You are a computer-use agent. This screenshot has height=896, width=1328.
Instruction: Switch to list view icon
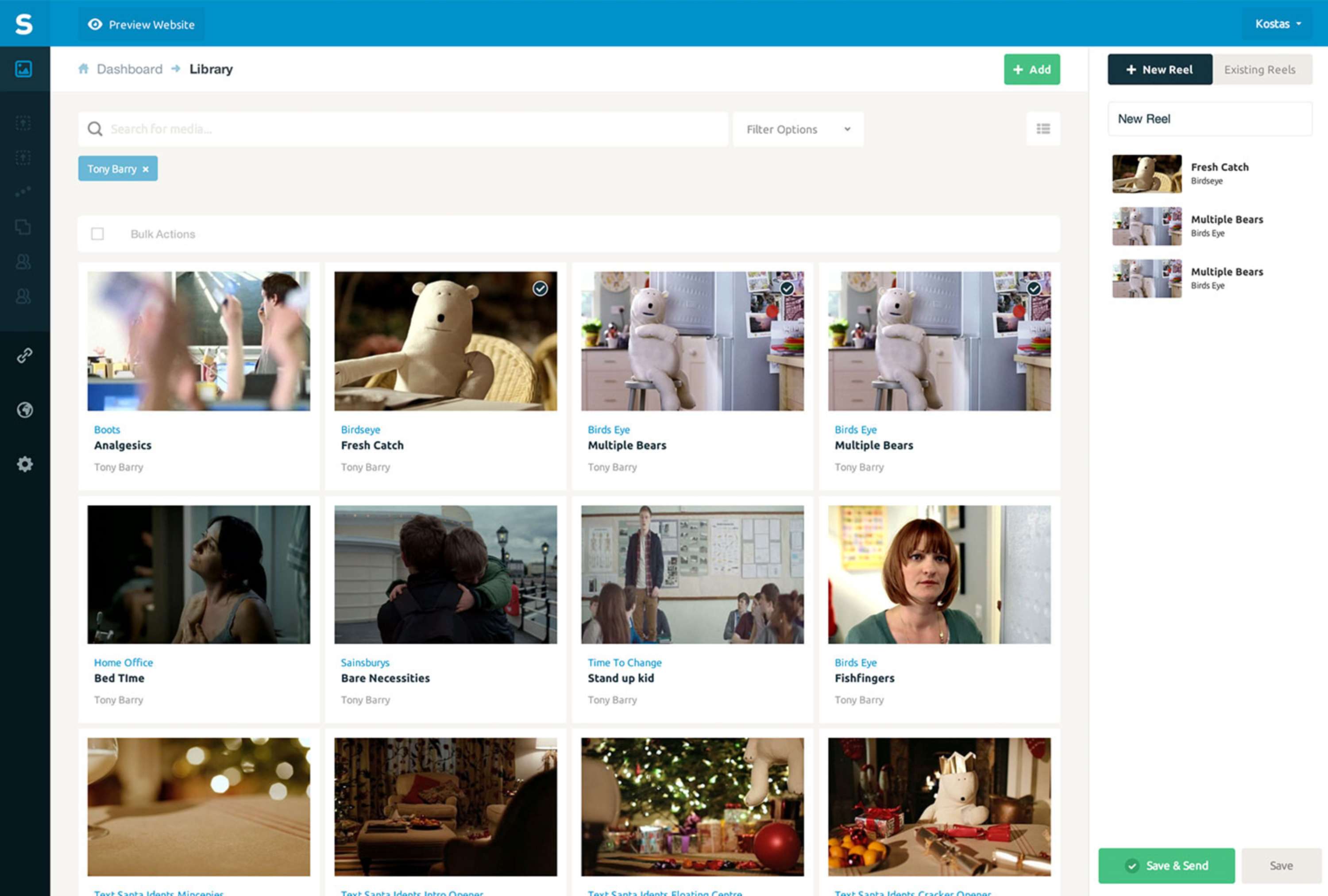[1043, 129]
